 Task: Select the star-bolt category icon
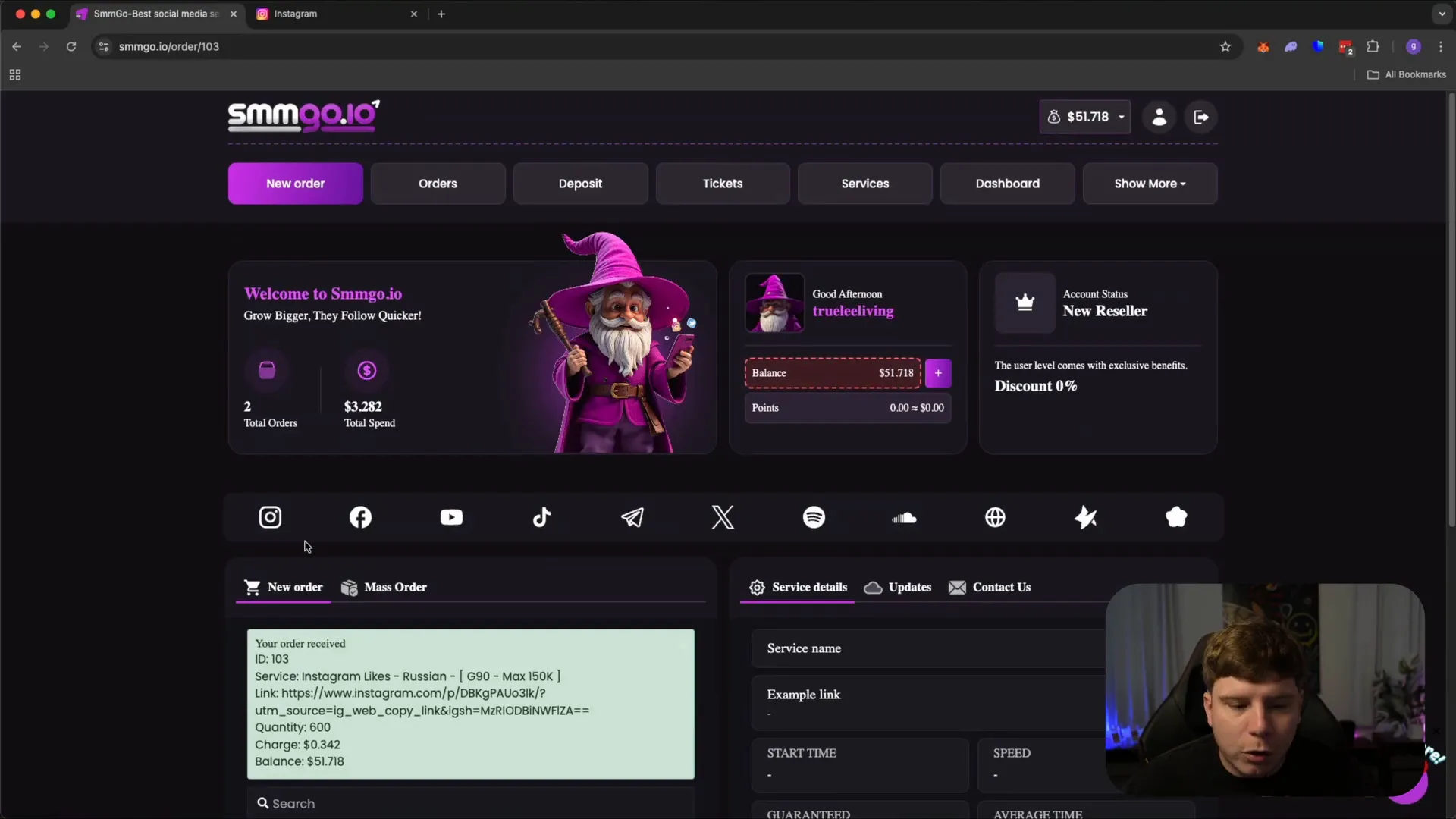1086,517
